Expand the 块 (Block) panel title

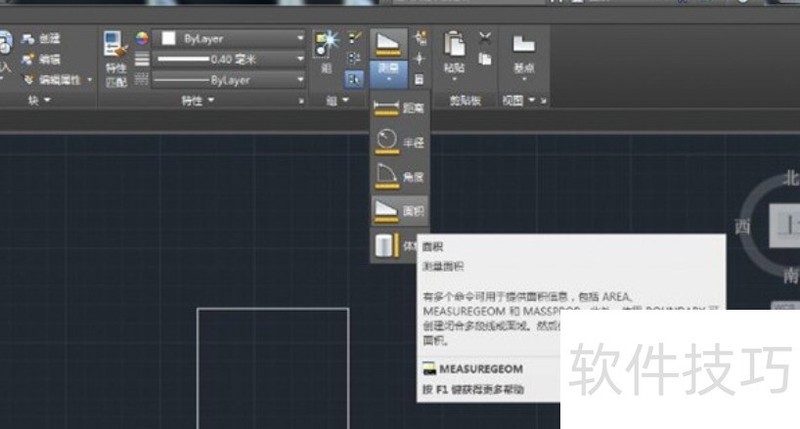coord(38,101)
